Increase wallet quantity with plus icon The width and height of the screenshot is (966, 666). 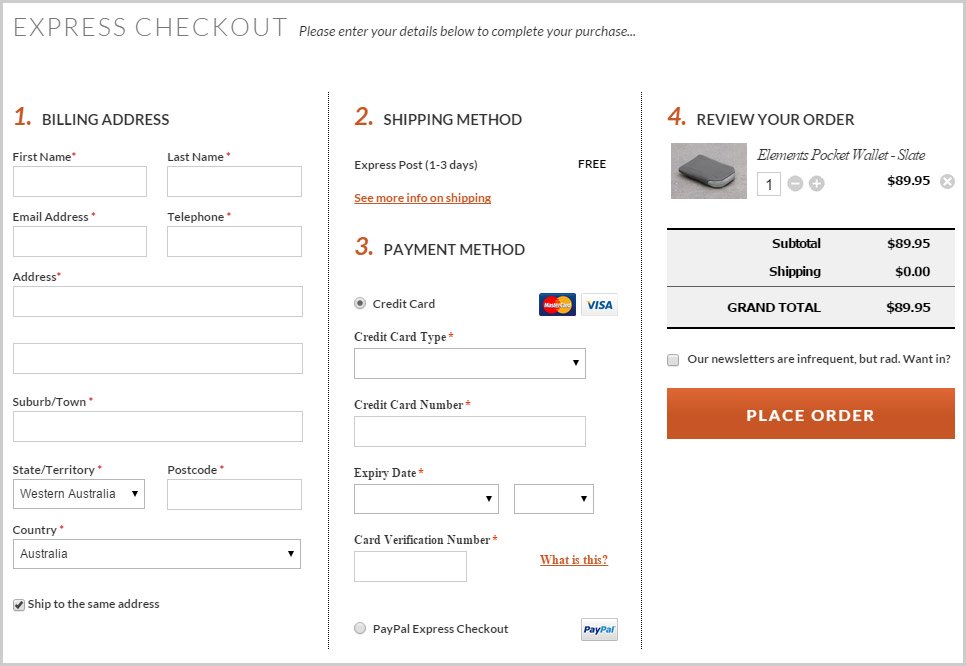click(x=817, y=184)
